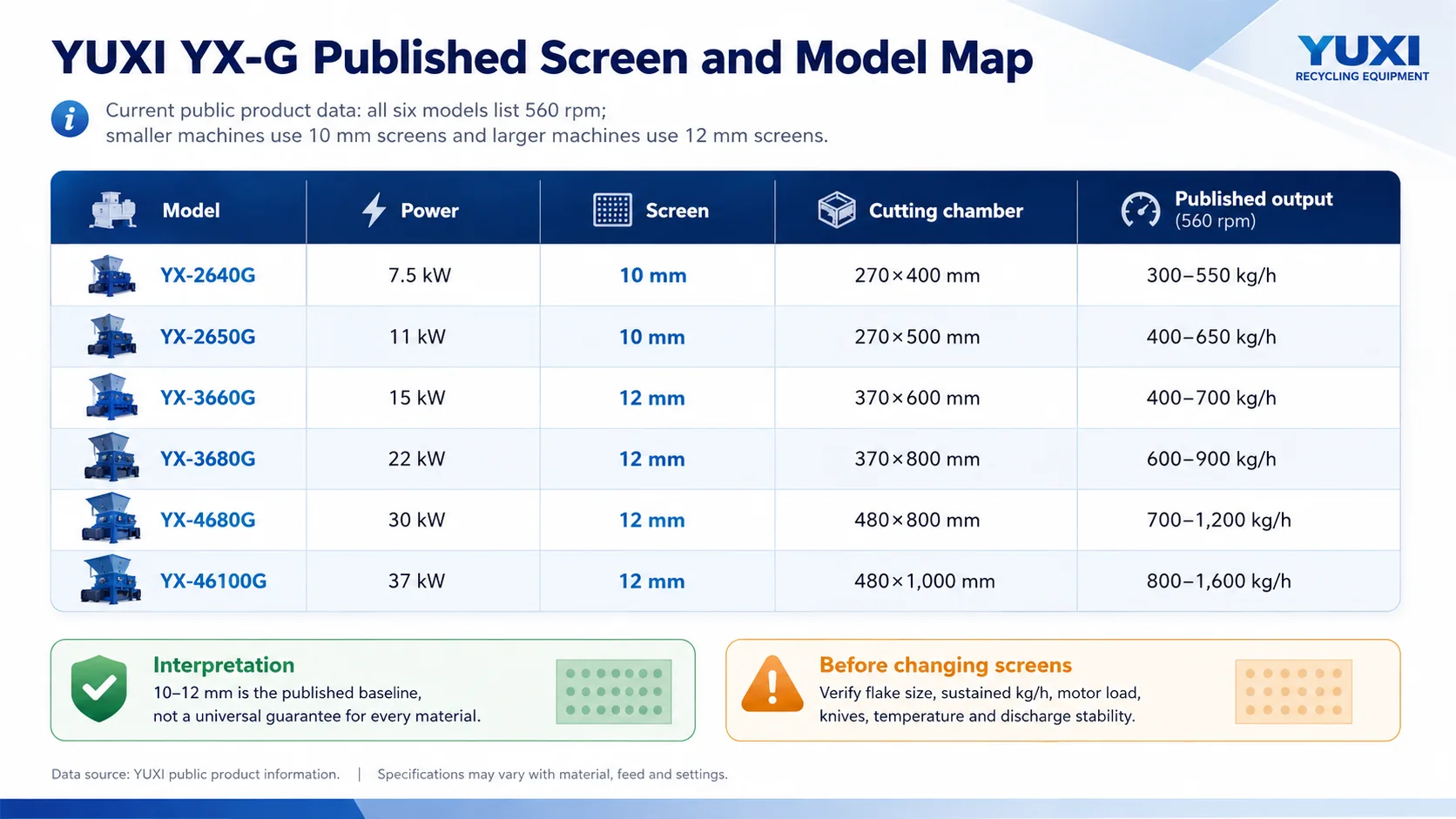Open the YX-3660G model name
This screenshot has width=1456, height=819.
pyautogui.click(x=207, y=398)
